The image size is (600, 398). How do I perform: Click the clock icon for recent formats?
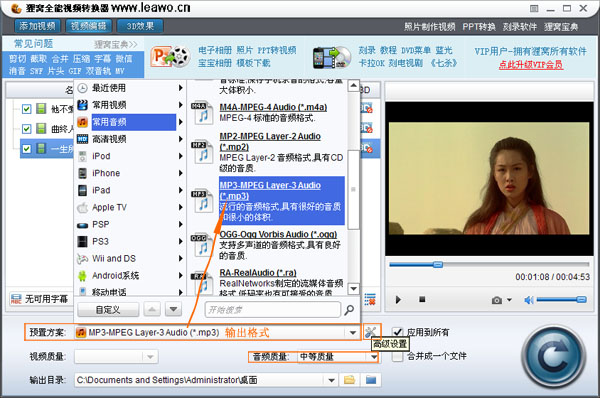(x=82, y=88)
